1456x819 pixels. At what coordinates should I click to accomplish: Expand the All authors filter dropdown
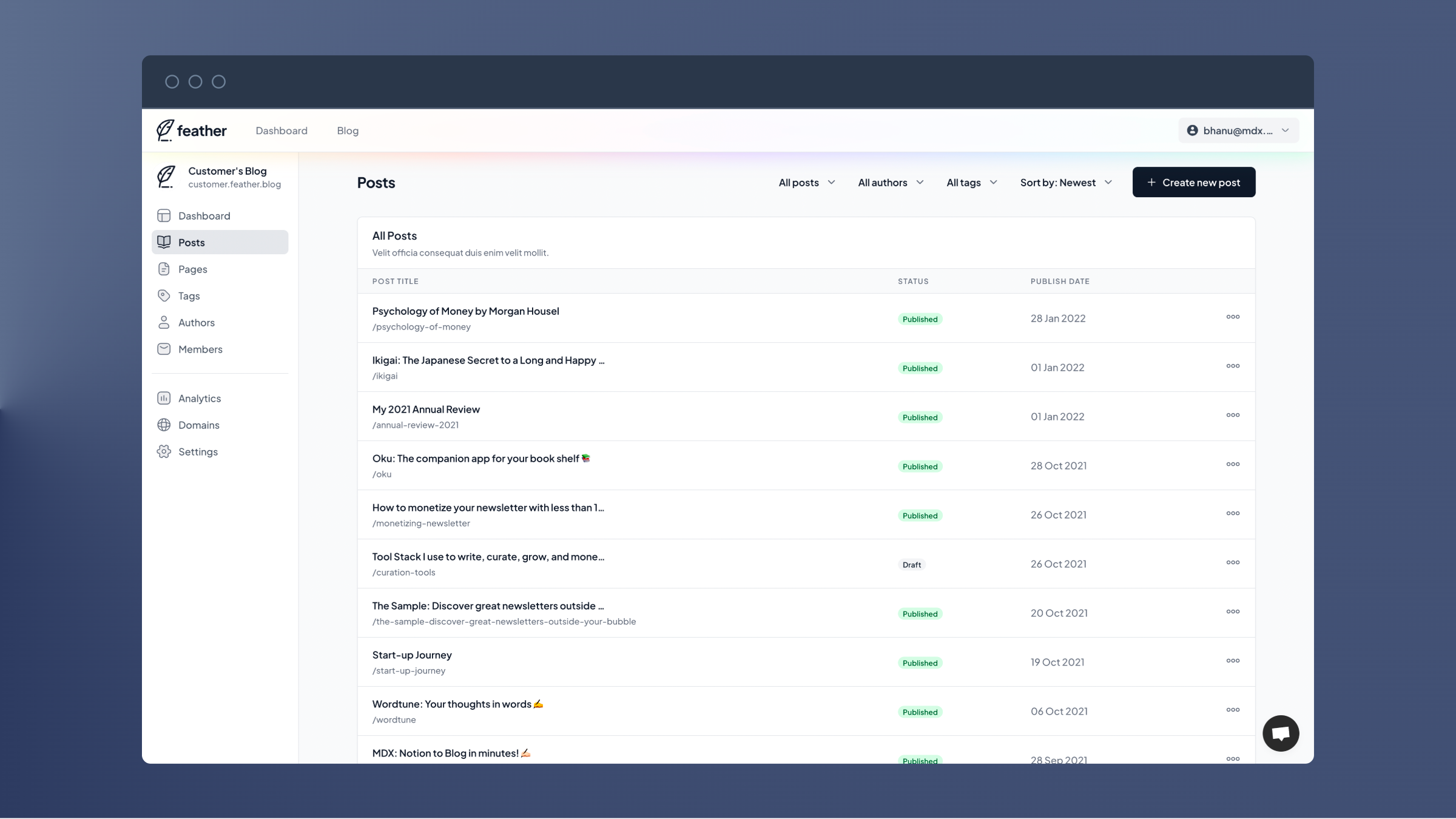891,183
